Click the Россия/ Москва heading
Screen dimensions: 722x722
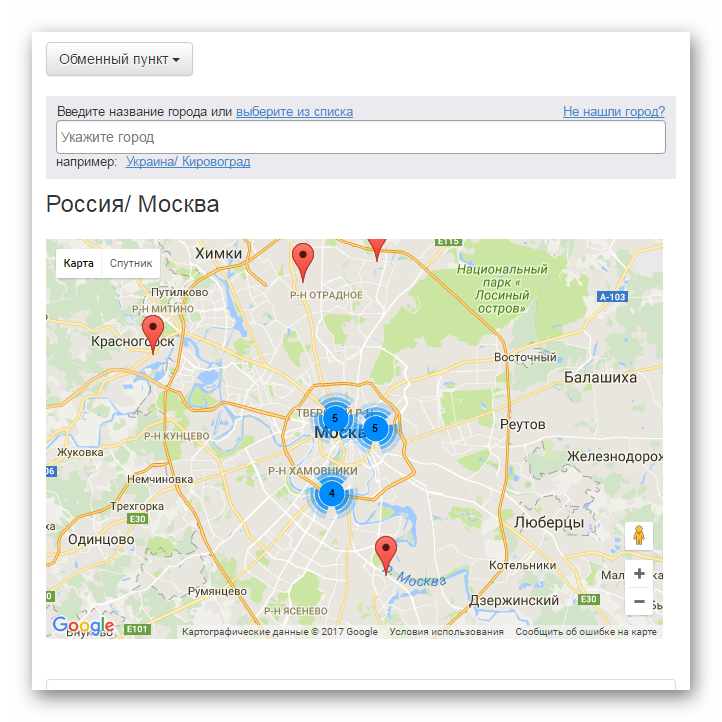pyautogui.click(x=133, y=204)
